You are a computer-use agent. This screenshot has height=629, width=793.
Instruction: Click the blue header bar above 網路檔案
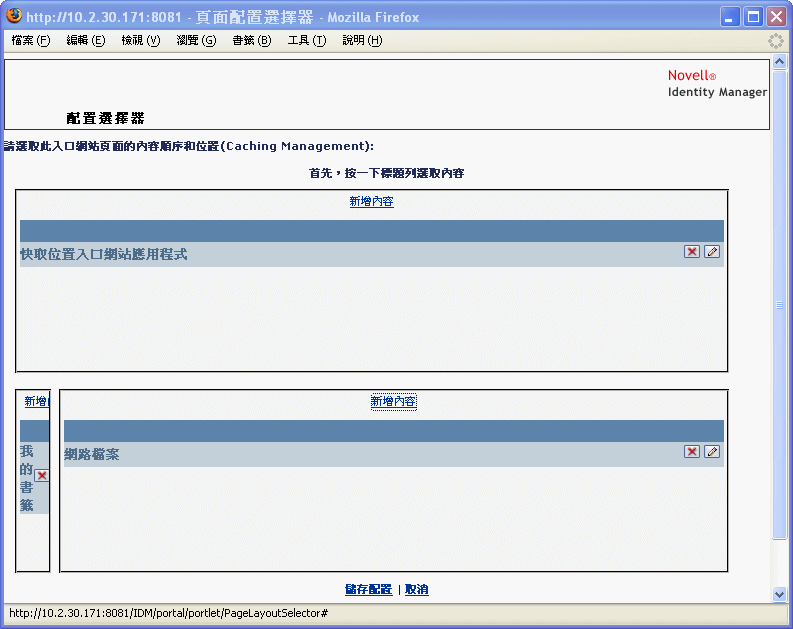(x=393, y=431)
